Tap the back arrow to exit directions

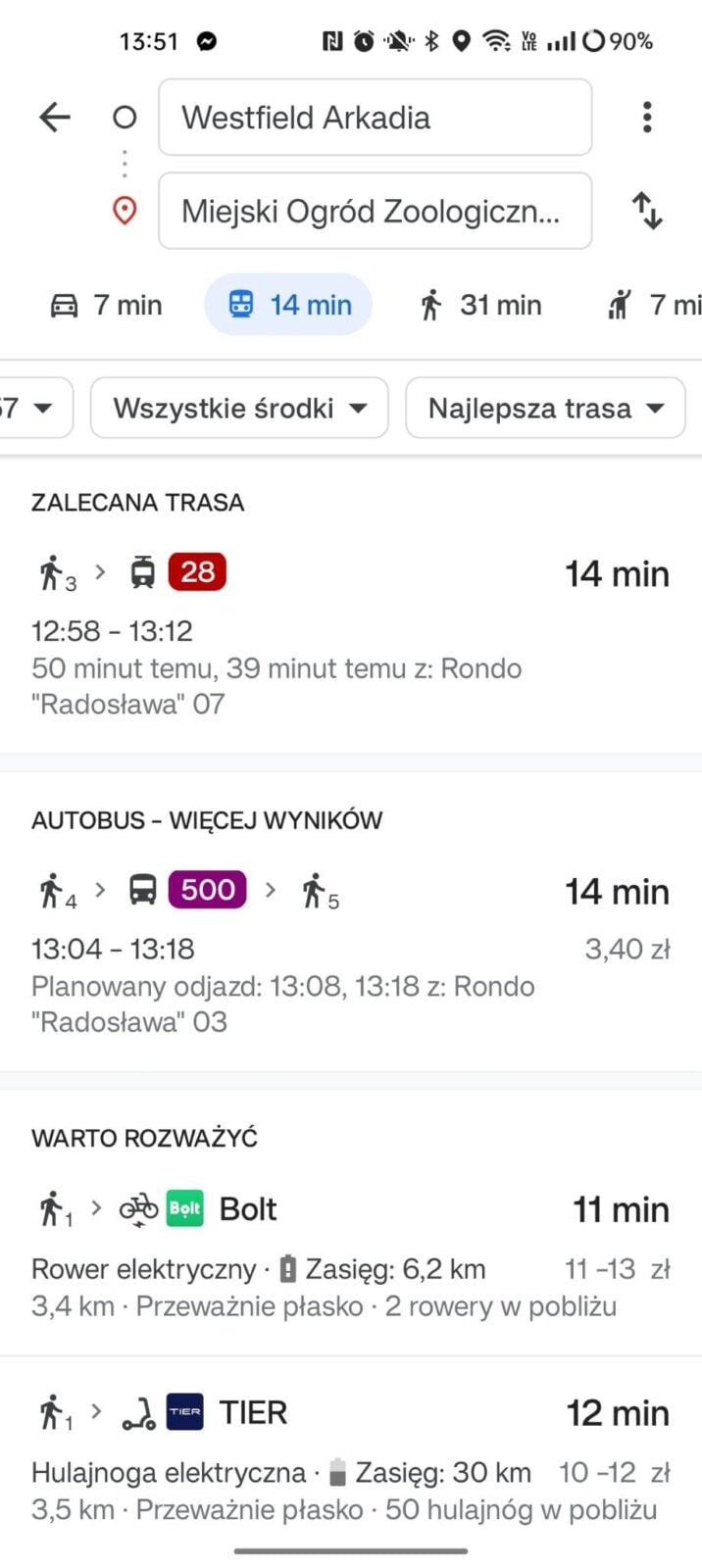55,117
